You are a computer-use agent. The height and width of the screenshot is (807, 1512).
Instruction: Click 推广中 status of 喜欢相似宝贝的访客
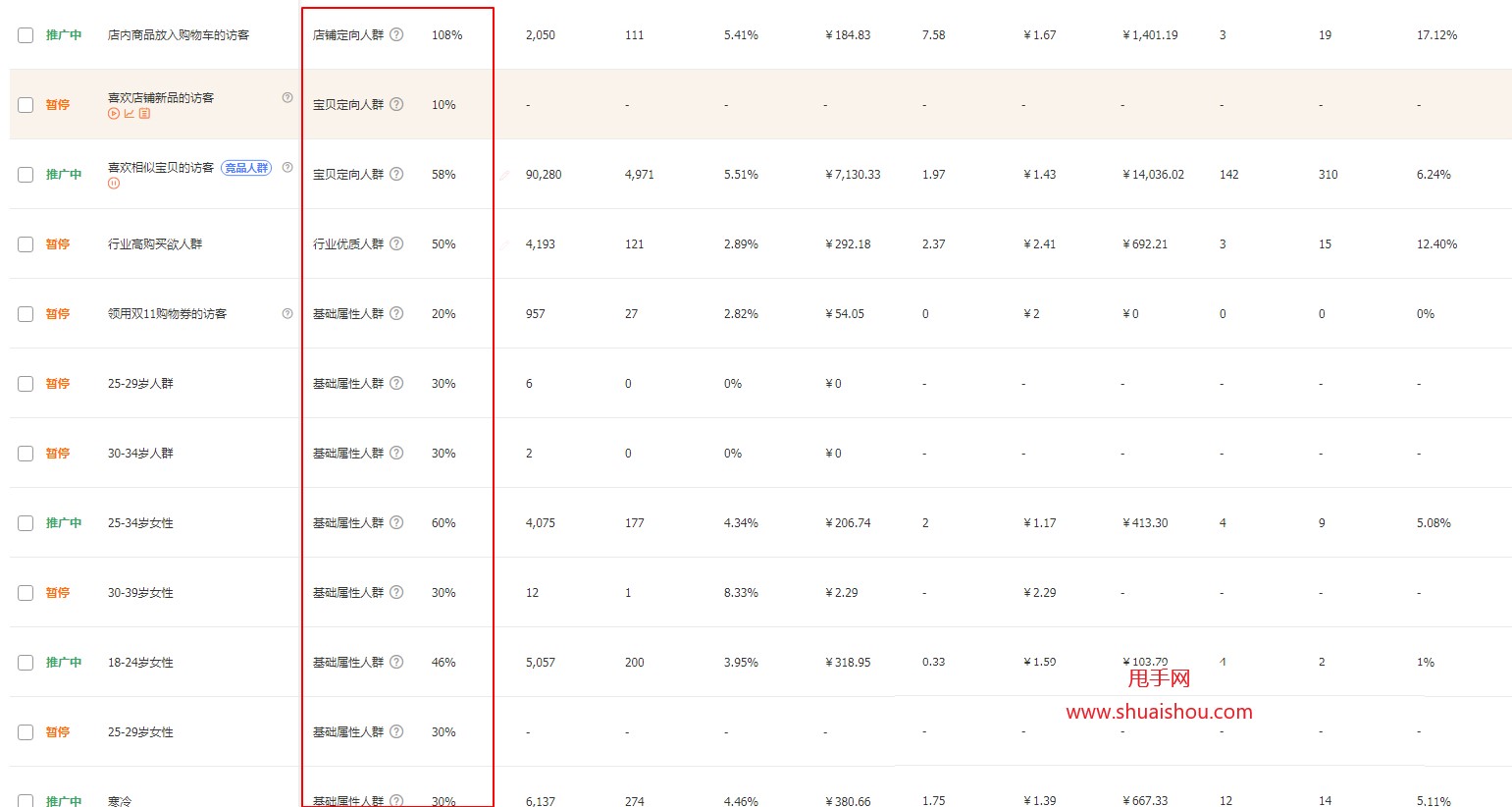coord(64,175)
